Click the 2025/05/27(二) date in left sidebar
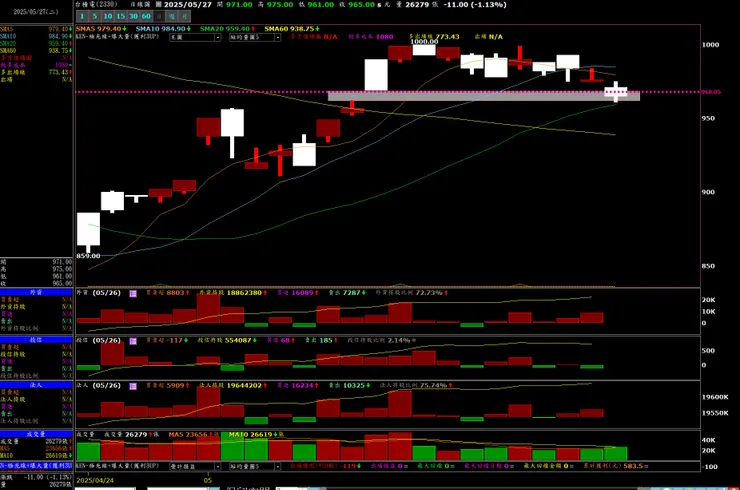 pos(36,12)
